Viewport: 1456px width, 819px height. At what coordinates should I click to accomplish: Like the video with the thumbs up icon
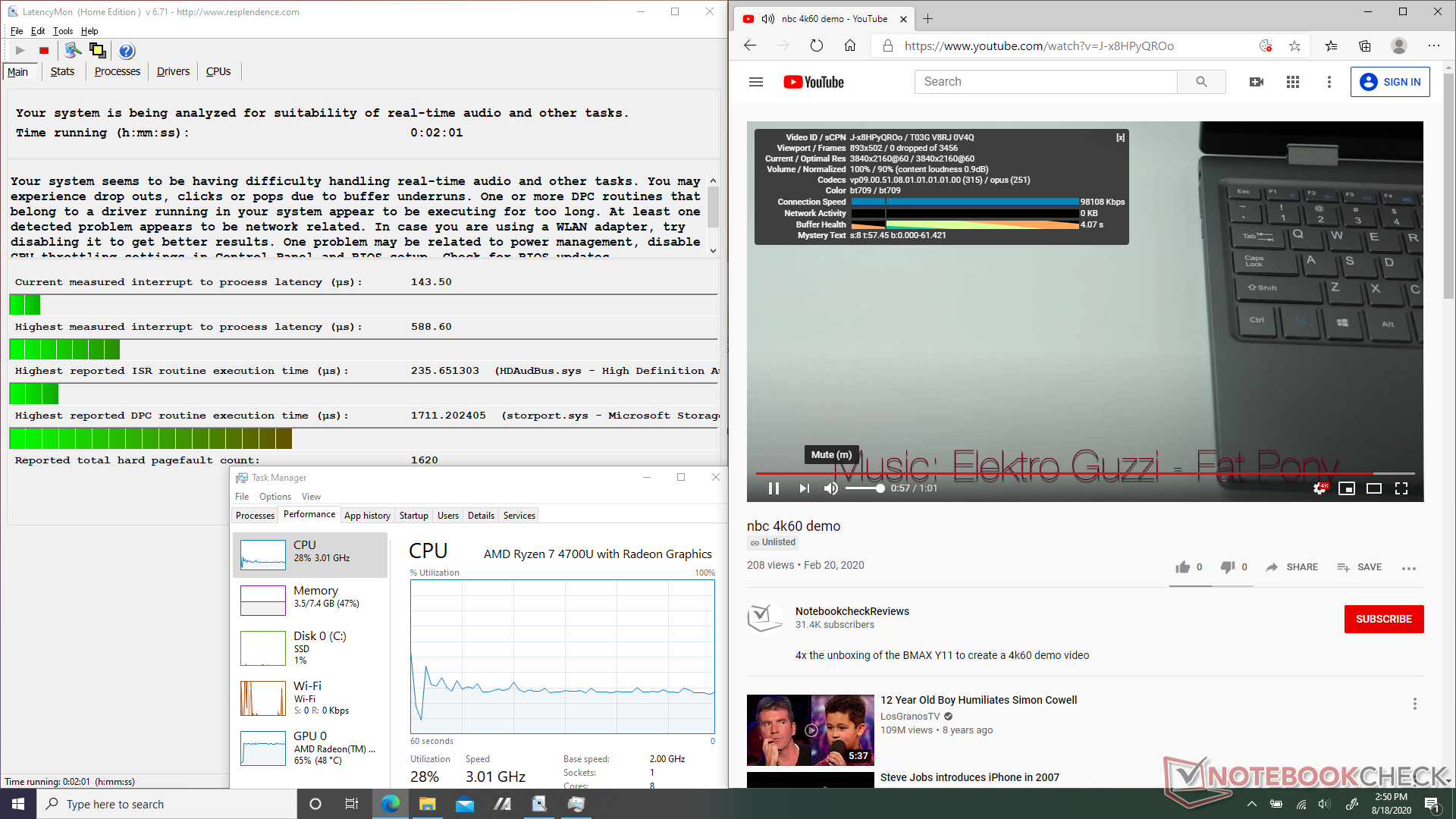click(1182, 567)
